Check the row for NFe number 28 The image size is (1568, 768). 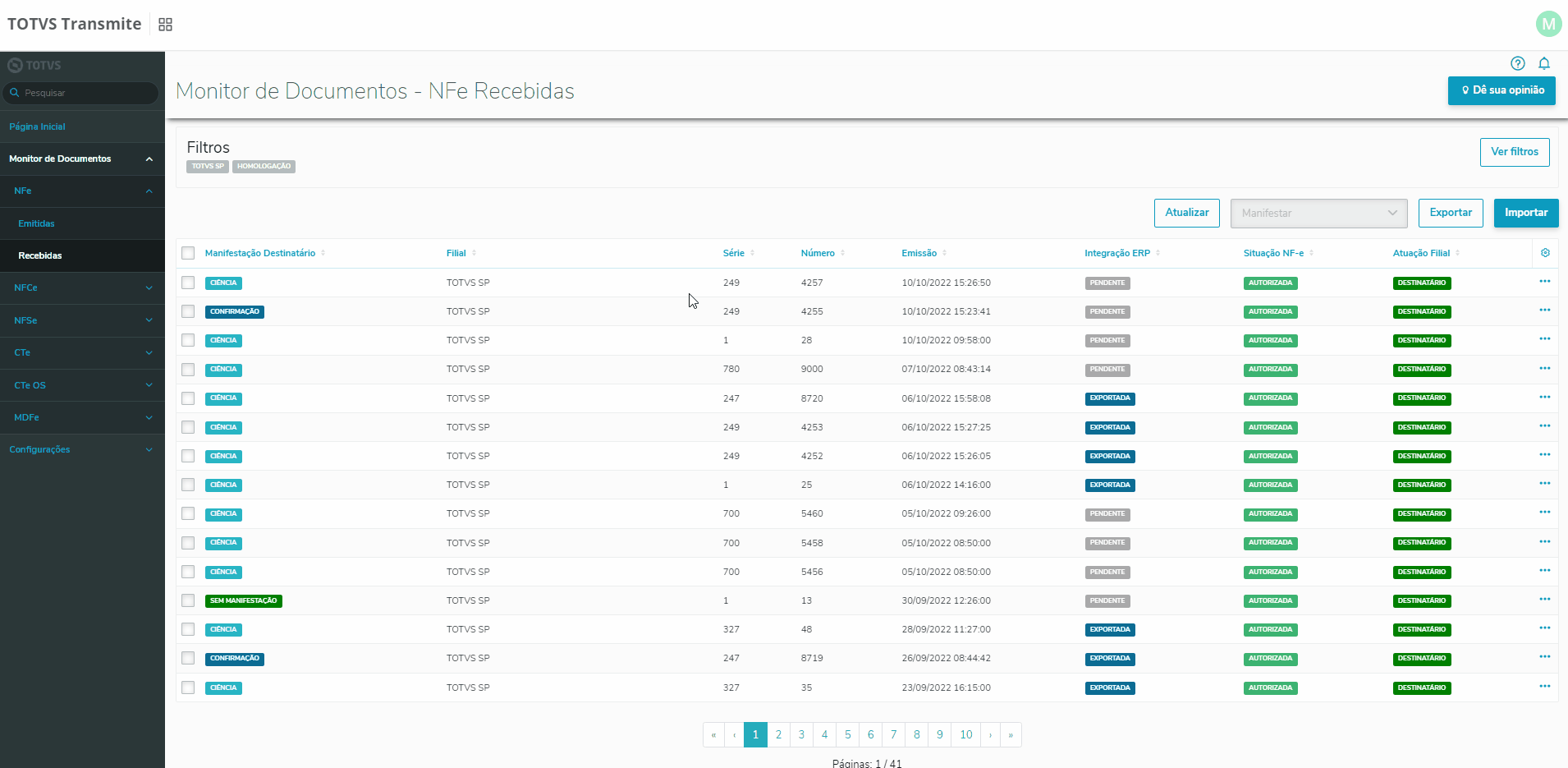[188, 340]
